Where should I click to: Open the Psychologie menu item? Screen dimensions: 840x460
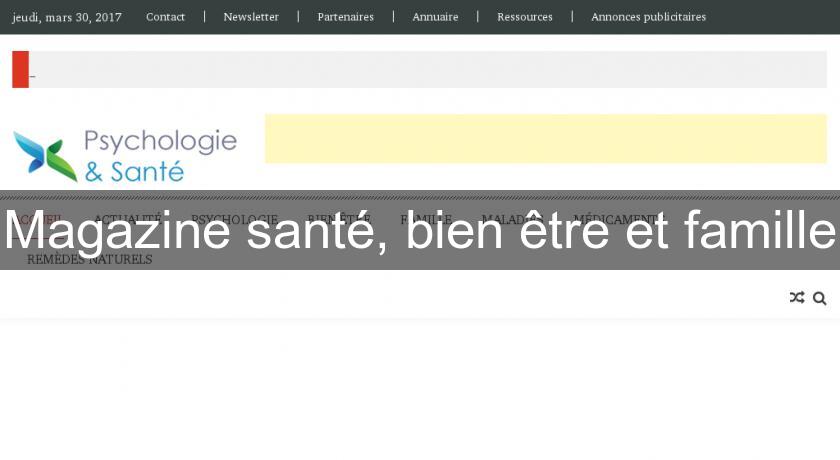coord(234,219)
